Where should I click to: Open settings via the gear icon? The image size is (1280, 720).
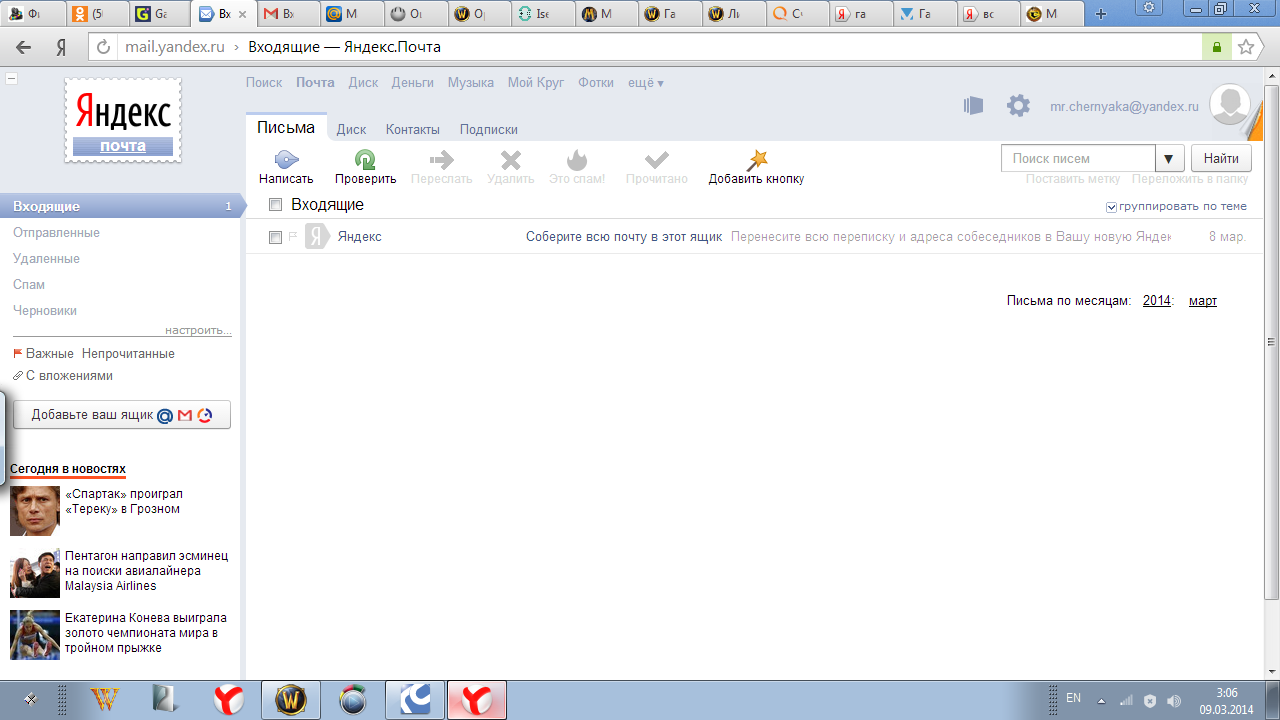pyautogui.click(x=1018, y=105)
